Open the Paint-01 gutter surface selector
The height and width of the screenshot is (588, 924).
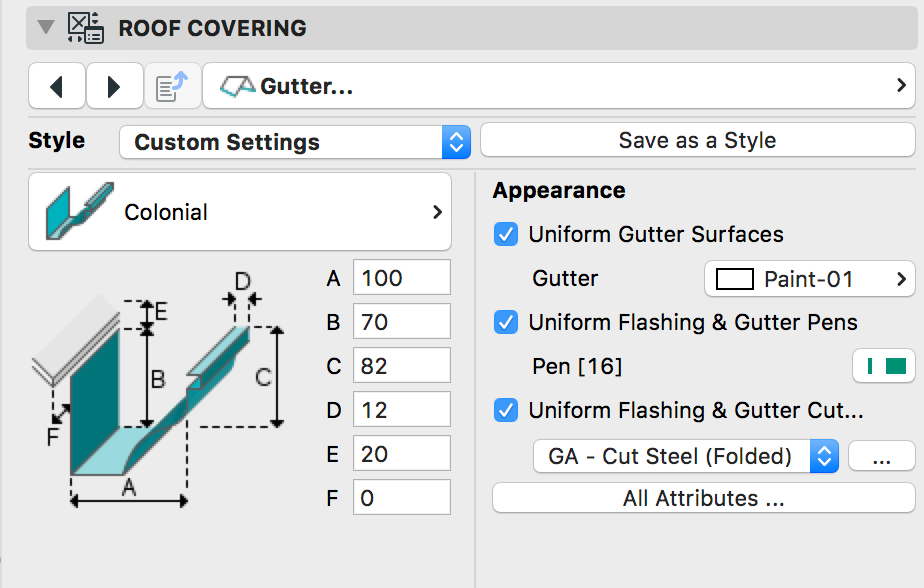(x=809, y=279)
